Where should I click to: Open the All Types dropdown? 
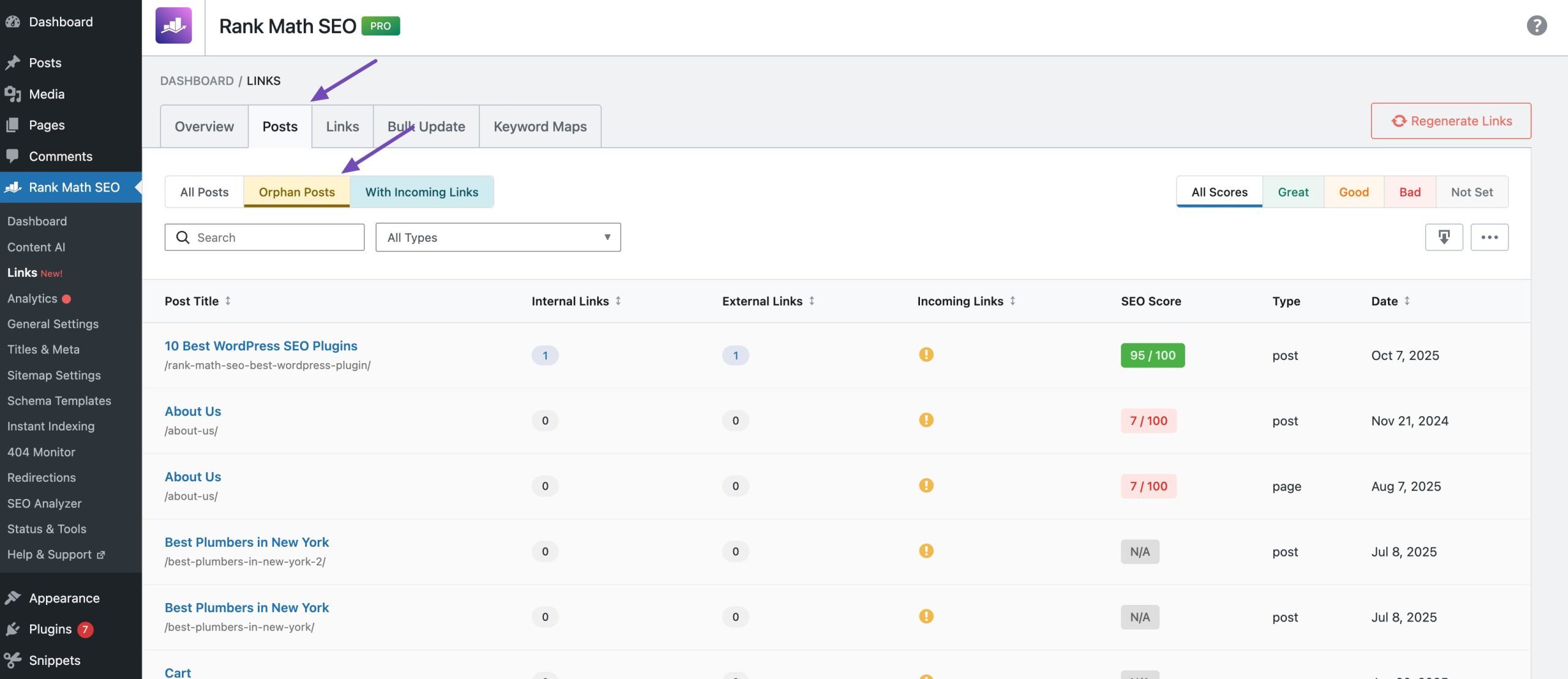497,237
